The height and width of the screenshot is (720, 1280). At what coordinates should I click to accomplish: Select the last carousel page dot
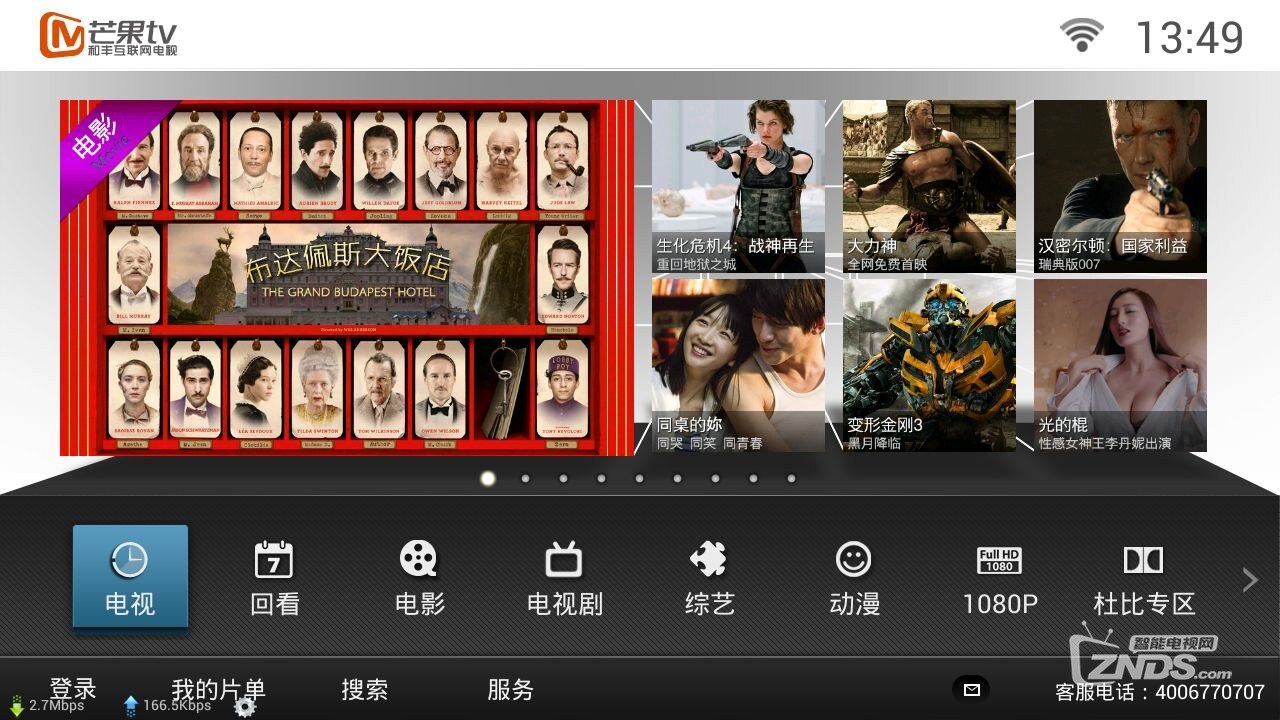click(791, 478)
